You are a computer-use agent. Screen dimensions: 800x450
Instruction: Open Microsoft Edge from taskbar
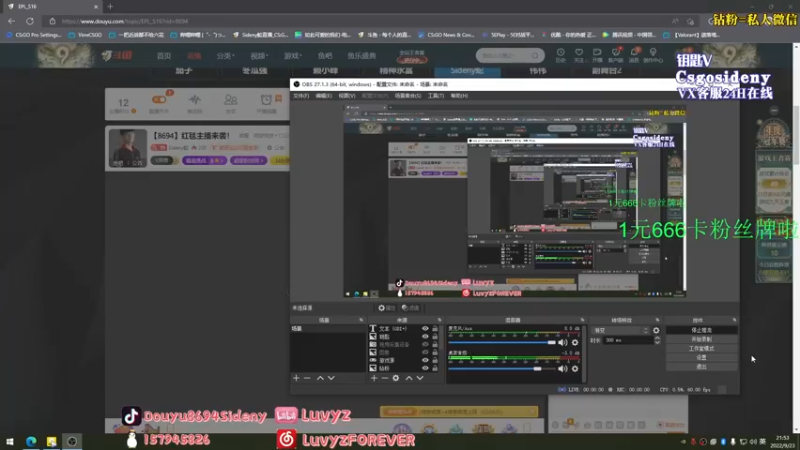[x=31, y=441]
